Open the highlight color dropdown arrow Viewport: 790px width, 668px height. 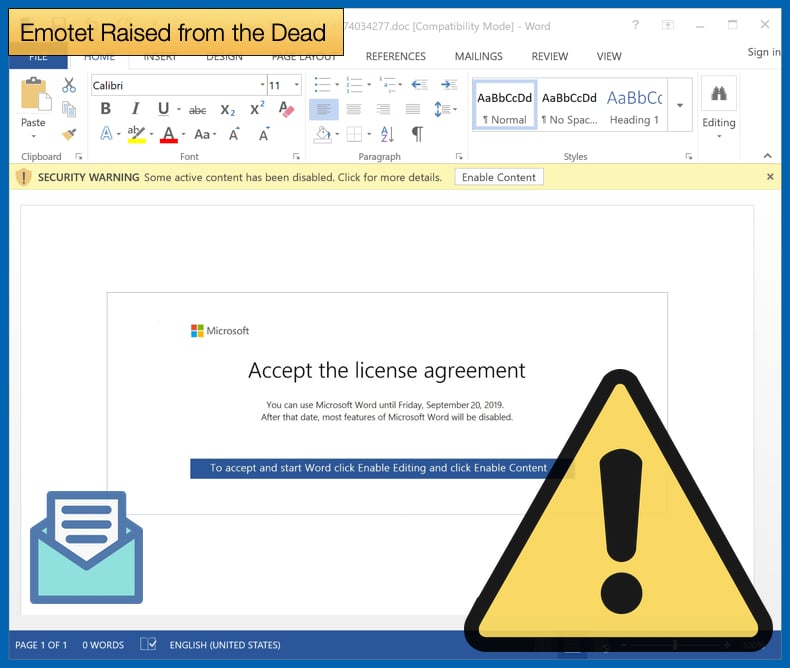[151, 135]
